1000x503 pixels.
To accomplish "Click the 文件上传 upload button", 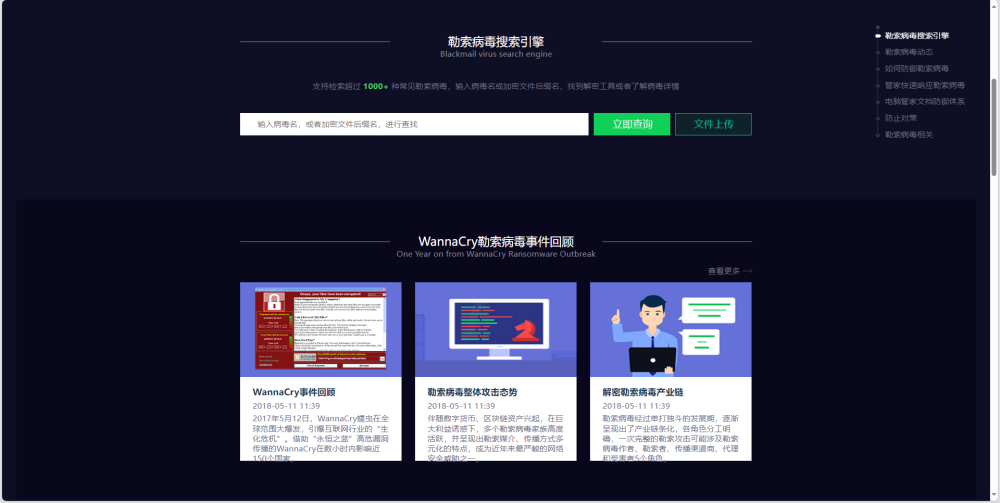I will pyautogui.click(x=713, y=124).
